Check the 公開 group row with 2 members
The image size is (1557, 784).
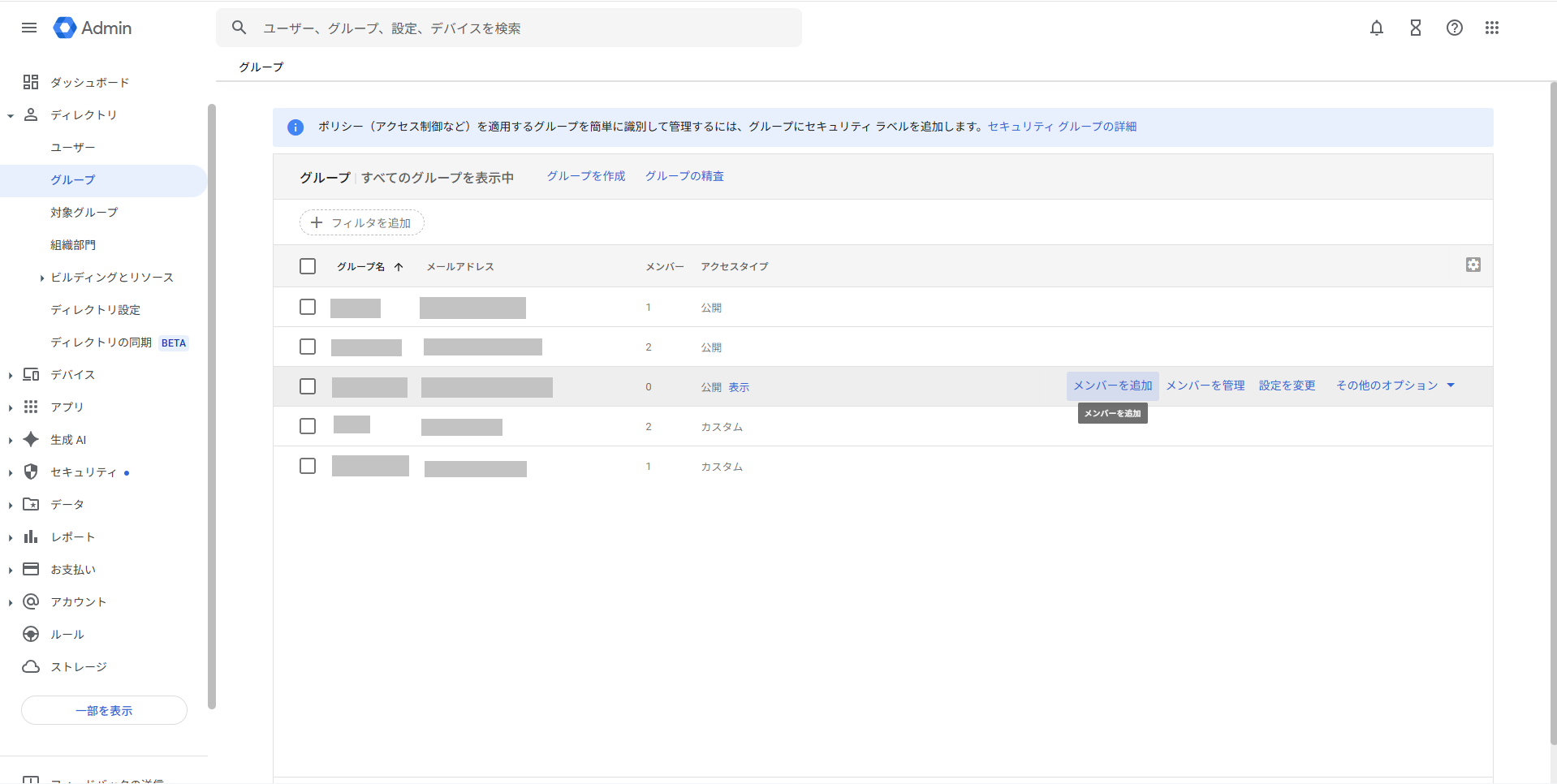308,347
